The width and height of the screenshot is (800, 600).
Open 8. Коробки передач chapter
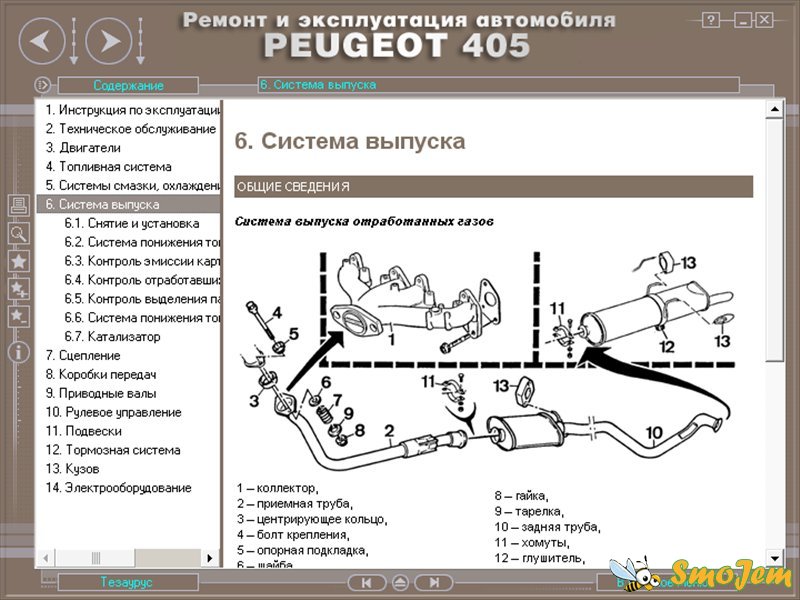101,374
